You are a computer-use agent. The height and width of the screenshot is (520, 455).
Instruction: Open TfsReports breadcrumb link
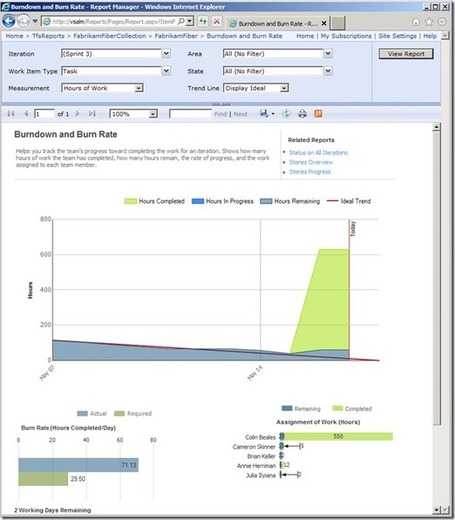48,36
